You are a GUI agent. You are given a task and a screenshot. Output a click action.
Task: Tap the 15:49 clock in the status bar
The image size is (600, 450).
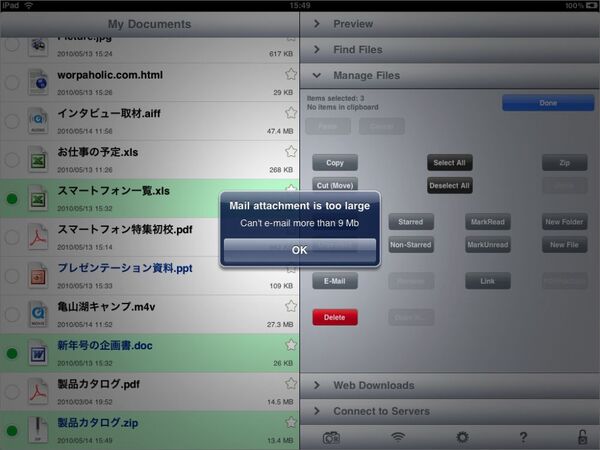(300, 5)
